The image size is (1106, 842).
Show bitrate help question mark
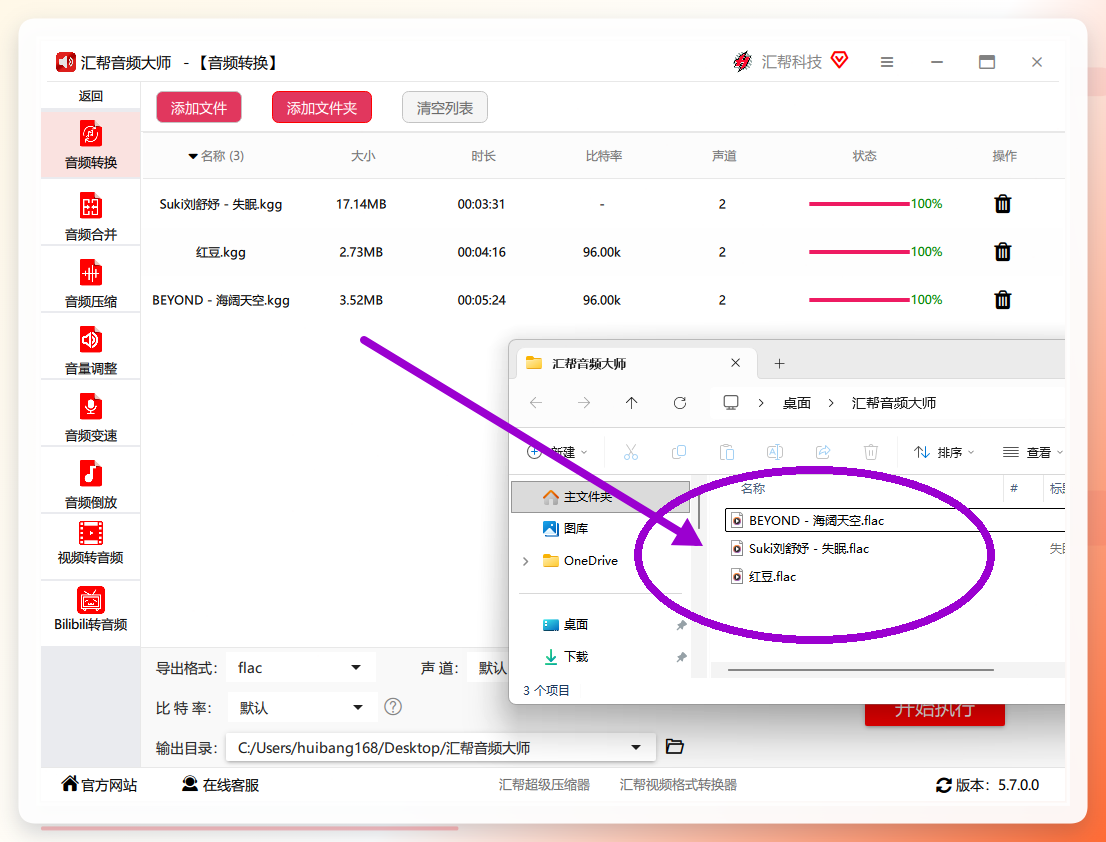[x=393, y=707]
